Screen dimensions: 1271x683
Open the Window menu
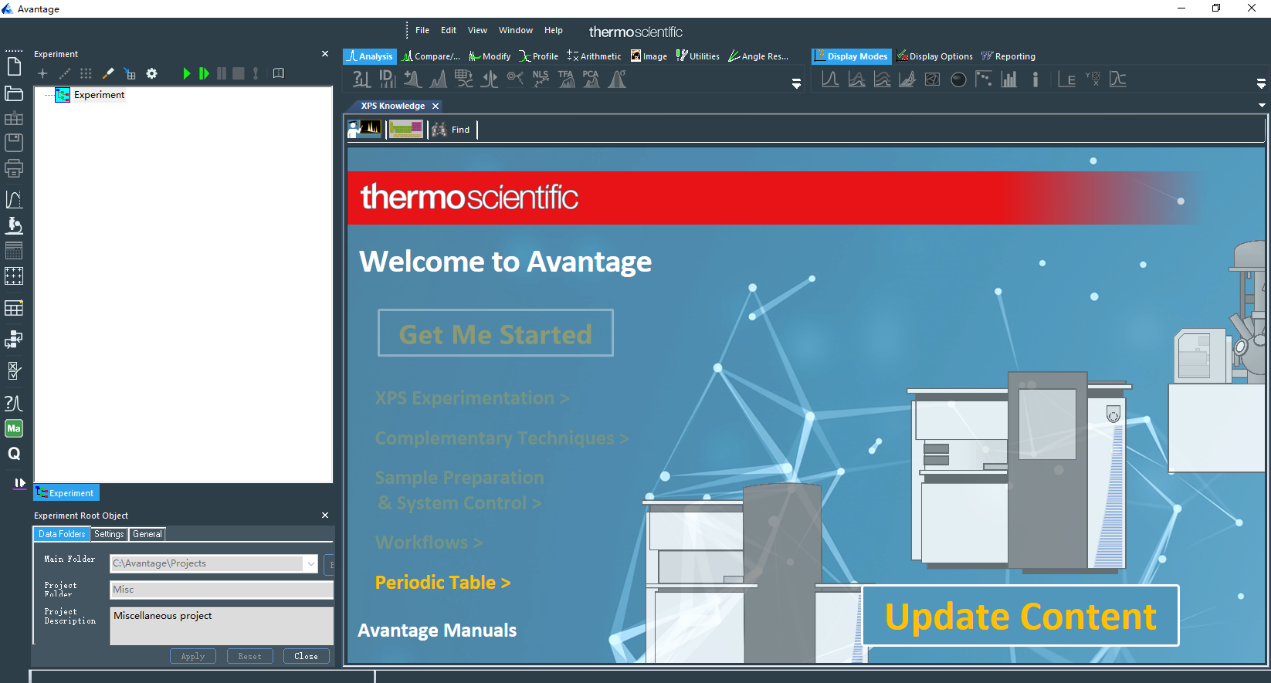tap(516, 30)
